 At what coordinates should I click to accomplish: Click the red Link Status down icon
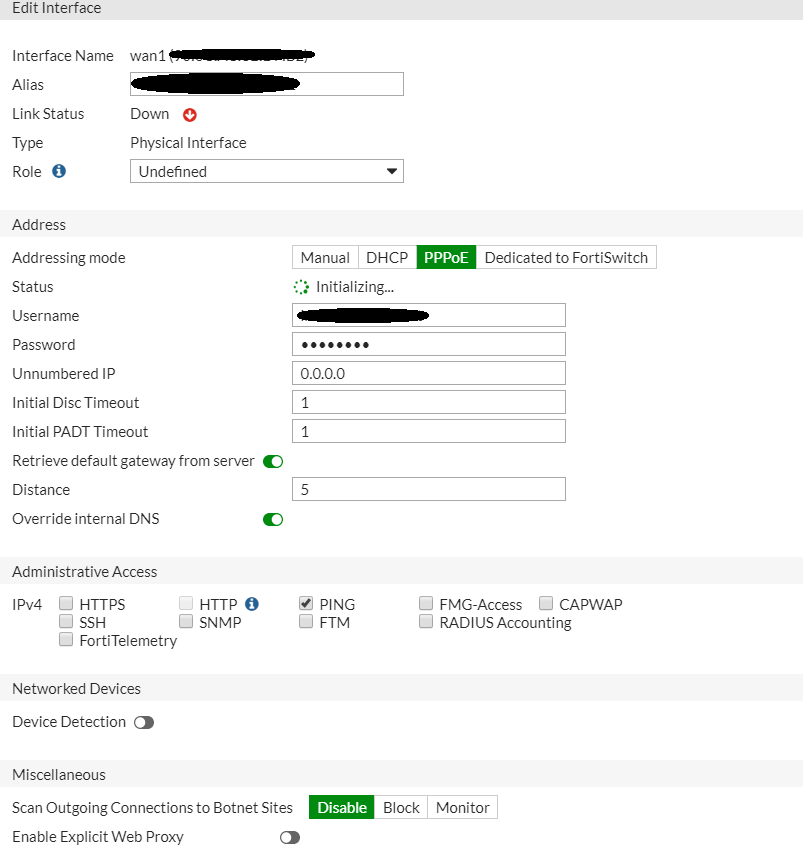tap(190, 115)
